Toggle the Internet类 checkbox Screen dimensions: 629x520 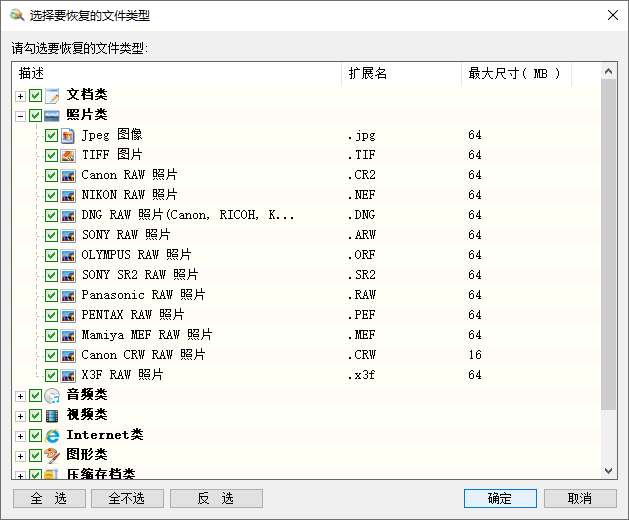coord(35,436)
